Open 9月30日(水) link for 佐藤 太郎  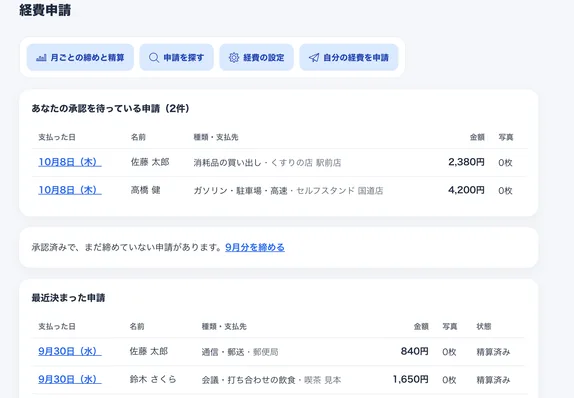pos(70,351)
